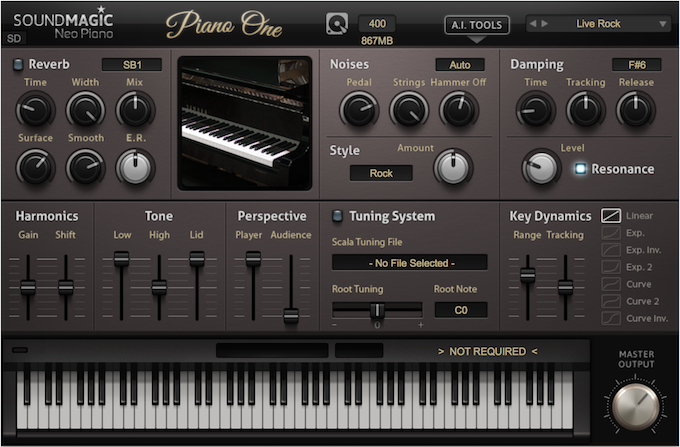Select the Exp. curve icon
Viewport: 680px width, 447px height.
click(611, 233)
